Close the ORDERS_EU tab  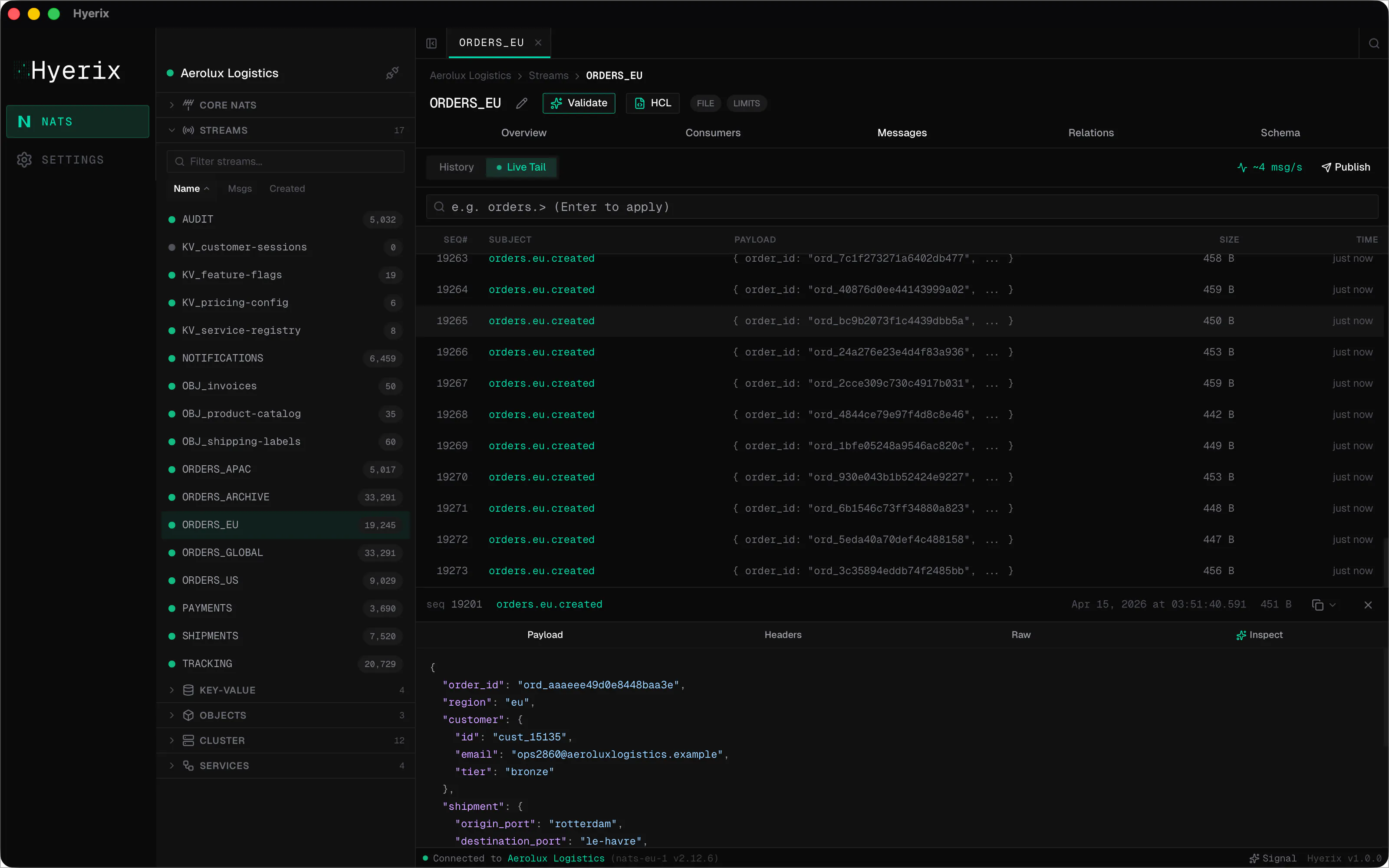click(x=538, y=43)
